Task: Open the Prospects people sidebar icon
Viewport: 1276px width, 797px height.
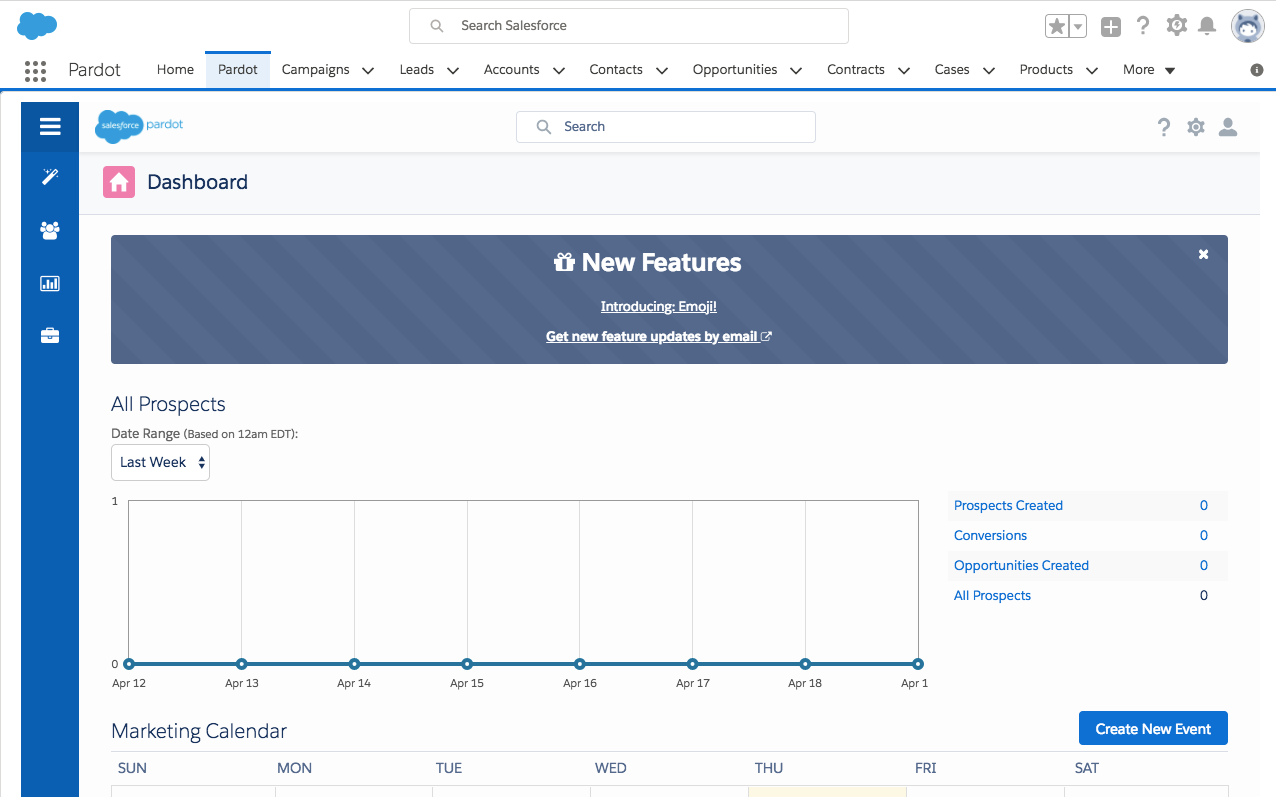Action: point(50,230)
